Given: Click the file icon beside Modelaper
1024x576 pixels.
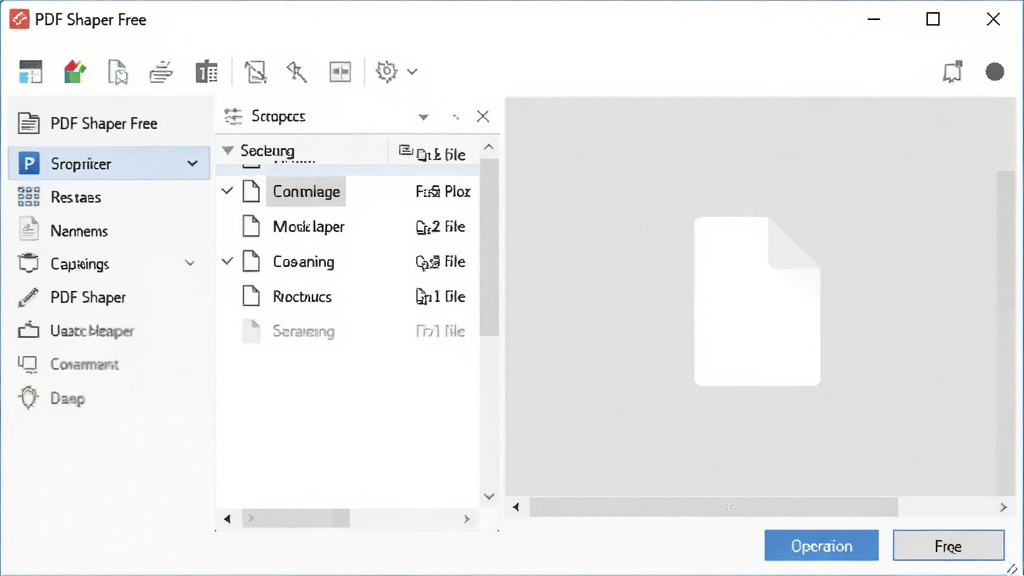Looking at the screenshot, I should tap(251, 226).
